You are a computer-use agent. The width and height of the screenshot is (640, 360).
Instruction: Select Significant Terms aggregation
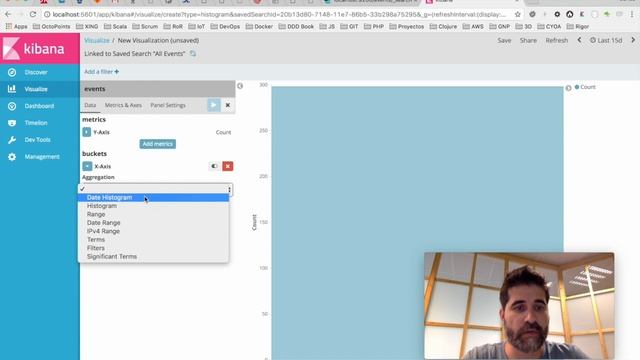tap(153, 257)
